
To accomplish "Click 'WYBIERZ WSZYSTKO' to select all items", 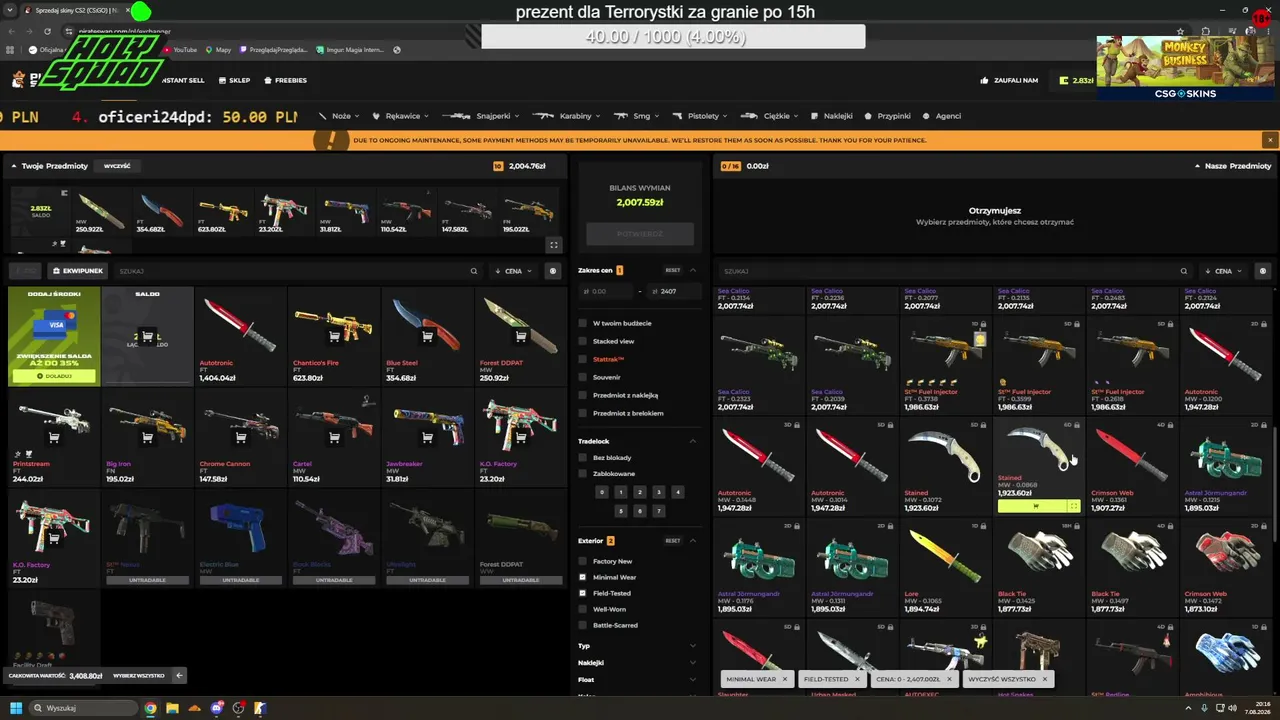I will [139, 675].
